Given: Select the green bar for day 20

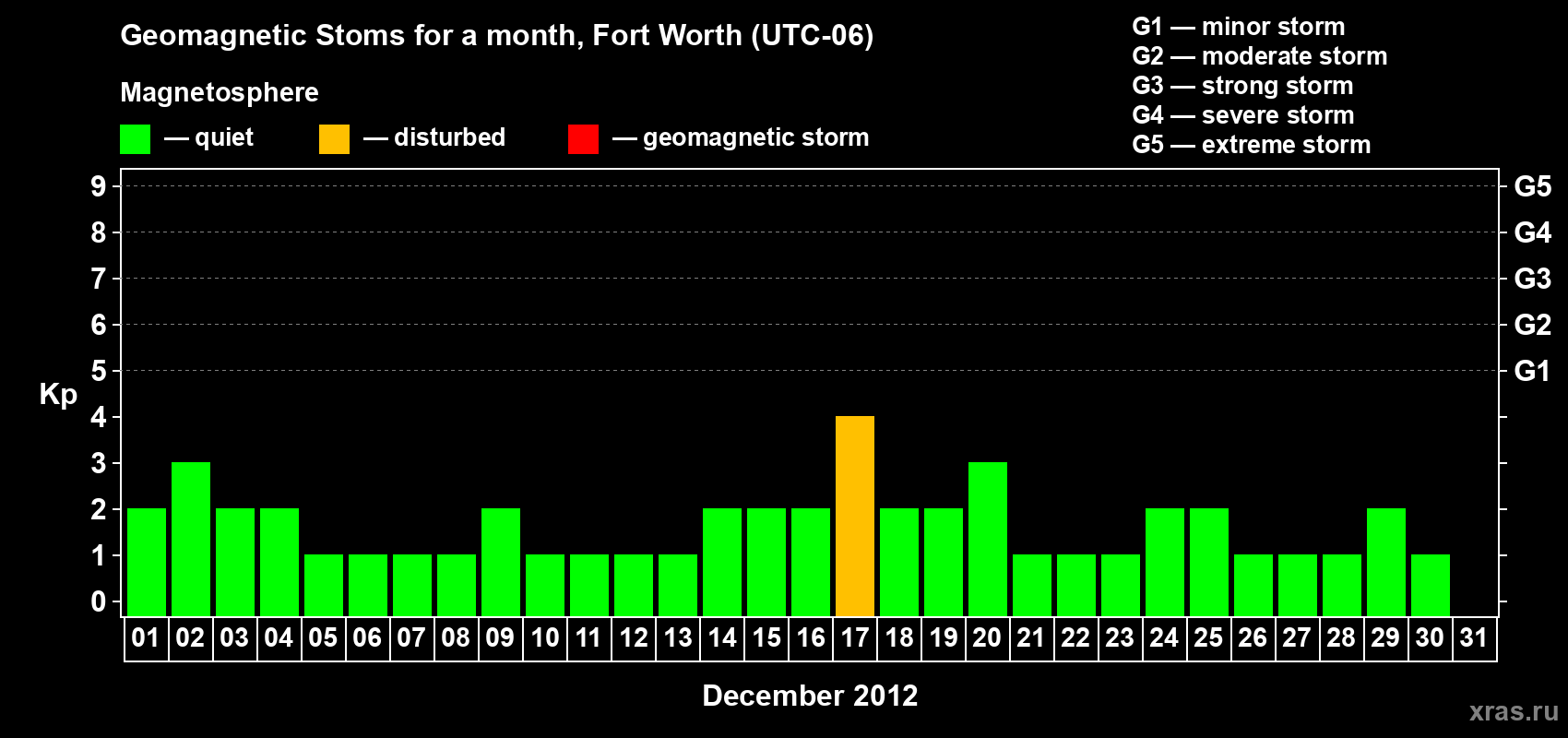Looking at the screenshot, I should [988, 539].
